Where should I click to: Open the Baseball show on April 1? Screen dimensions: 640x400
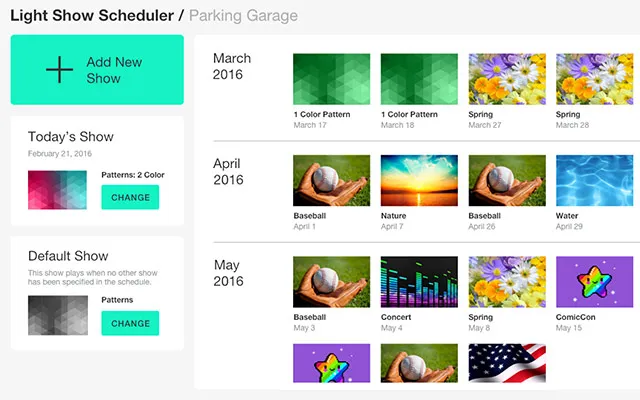(x=331, y=180)
